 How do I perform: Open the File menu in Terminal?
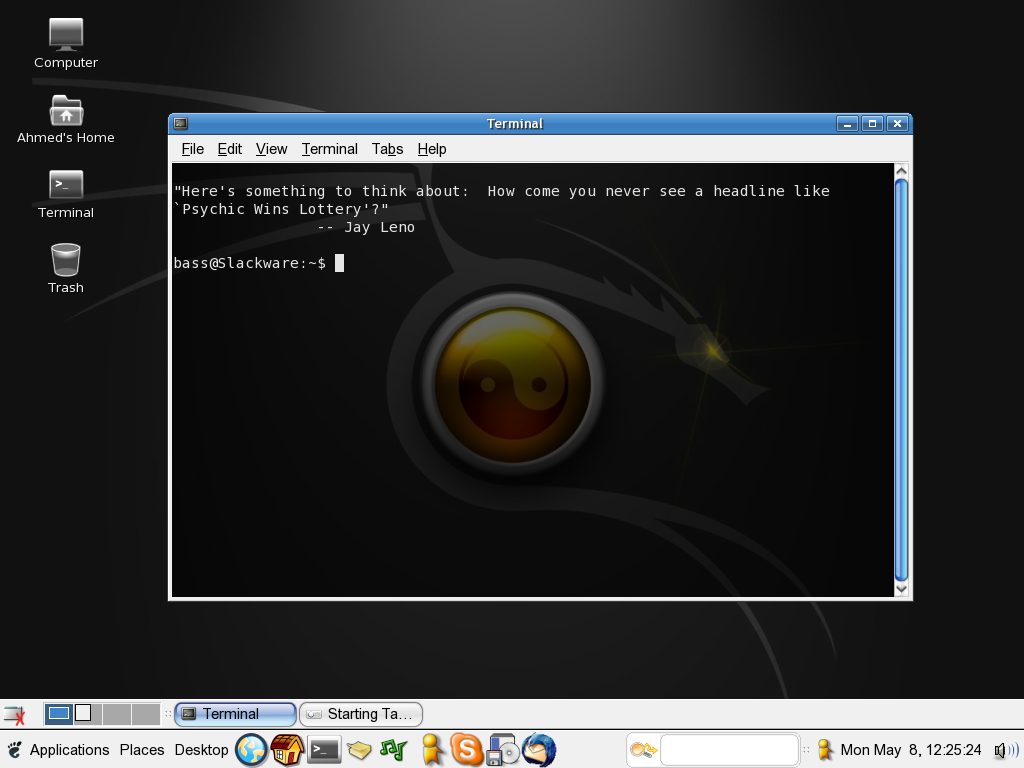(x=192, y=149)
